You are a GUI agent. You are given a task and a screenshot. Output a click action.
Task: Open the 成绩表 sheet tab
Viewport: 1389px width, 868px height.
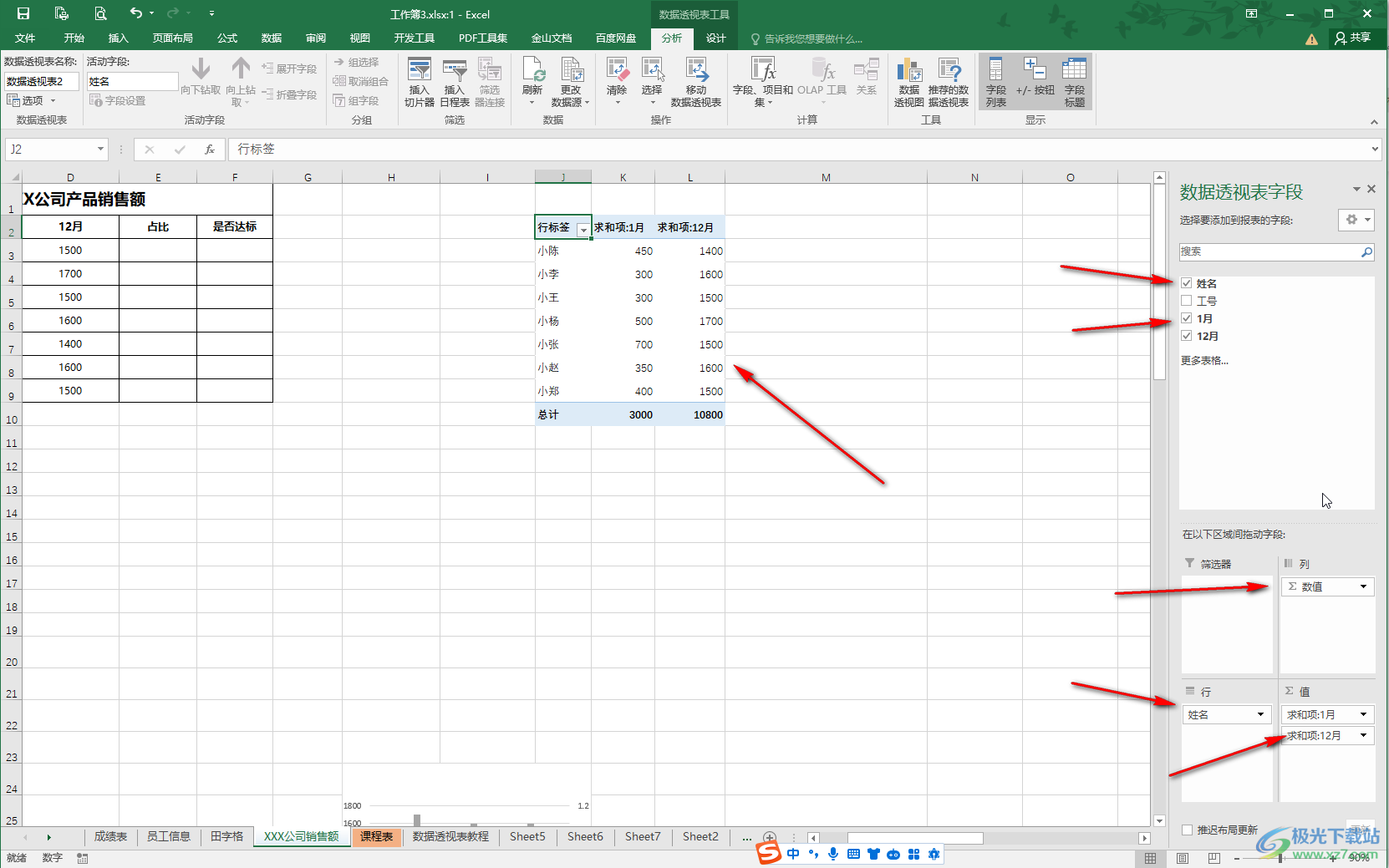[110, 836]
